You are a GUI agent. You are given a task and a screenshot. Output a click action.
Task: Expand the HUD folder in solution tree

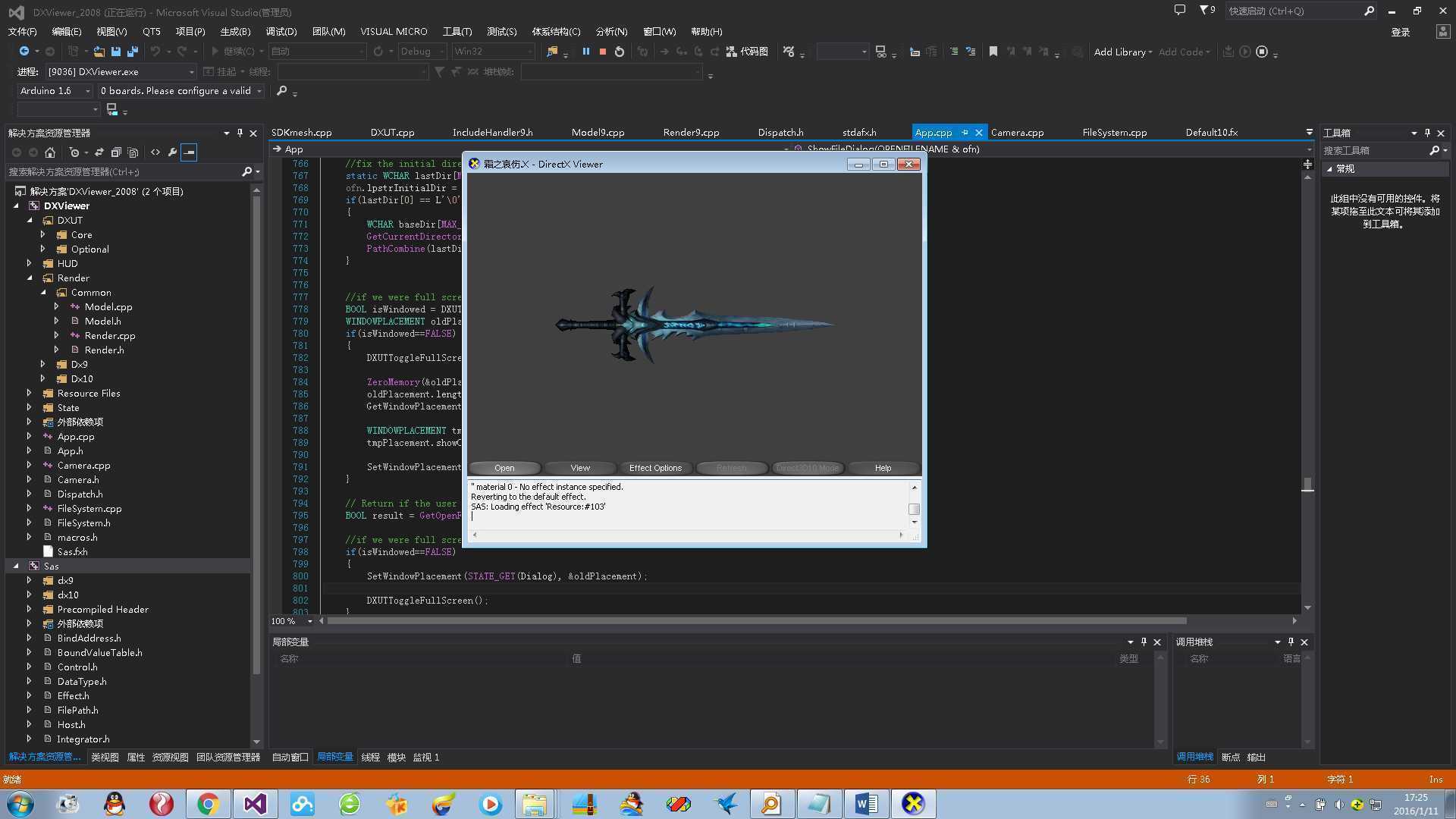click(x=30, y=264)
